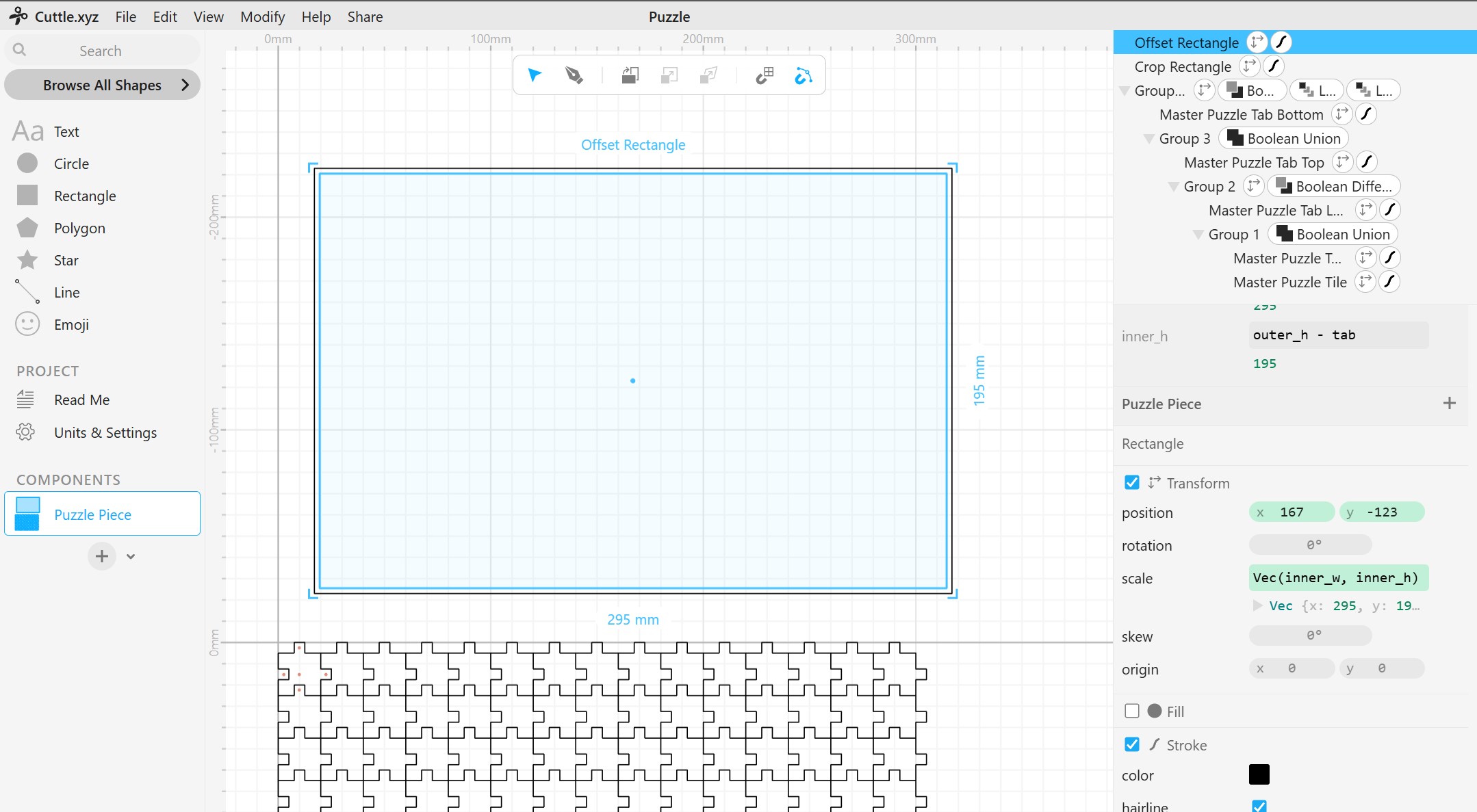Screen dimensions: 1477x812
Task: Edit the skew value field
Action: tap(1311, 636)
